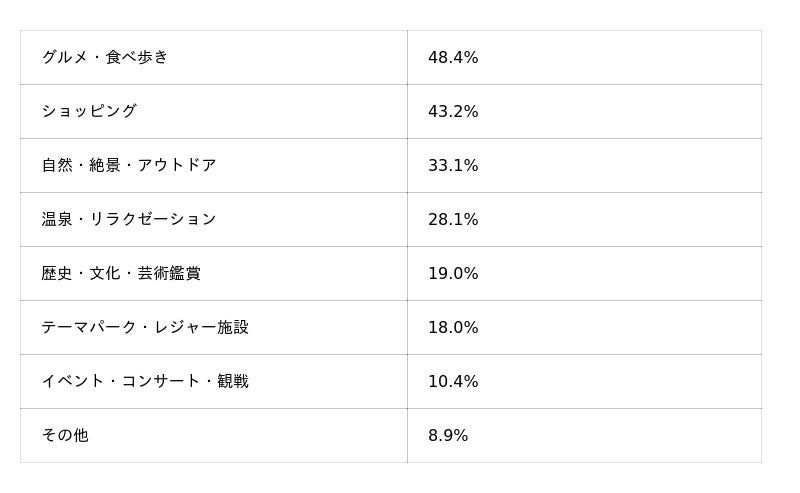Screen dimensions: 800x493
Task: Click the 自然・絶景・アウトドア label
Action: click(129, 165)
